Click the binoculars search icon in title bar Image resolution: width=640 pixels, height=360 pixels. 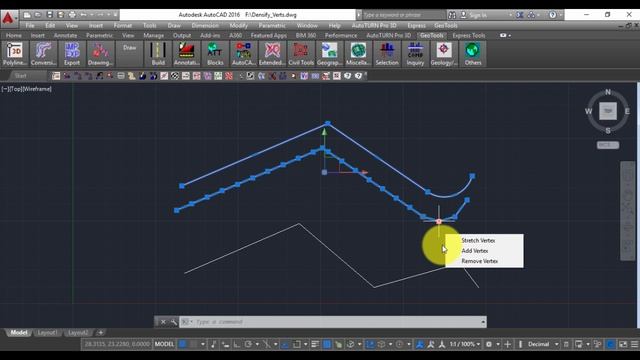click(452, 15)
